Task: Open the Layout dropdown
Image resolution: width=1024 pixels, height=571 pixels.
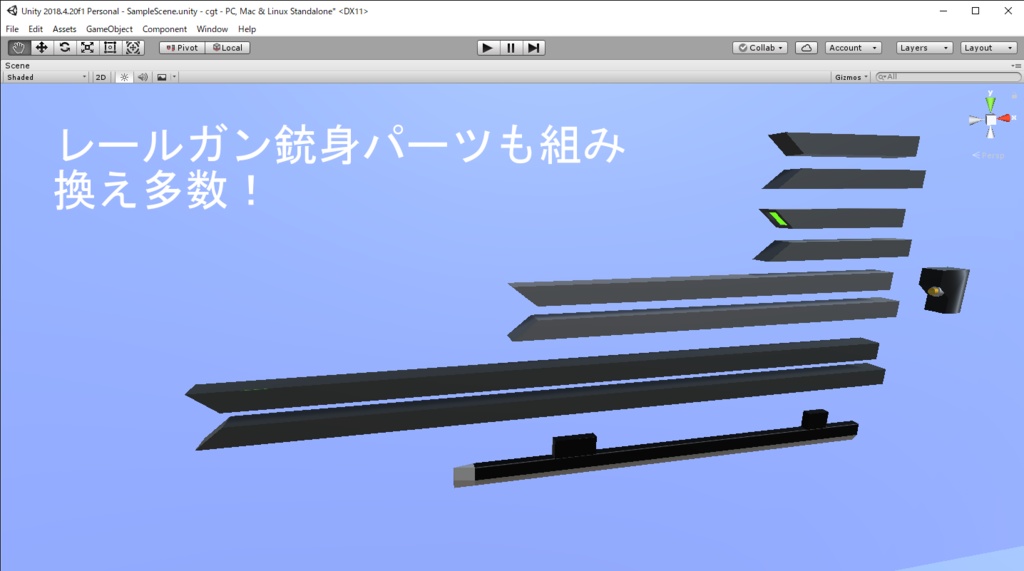Action: click(x=988, y=48)
